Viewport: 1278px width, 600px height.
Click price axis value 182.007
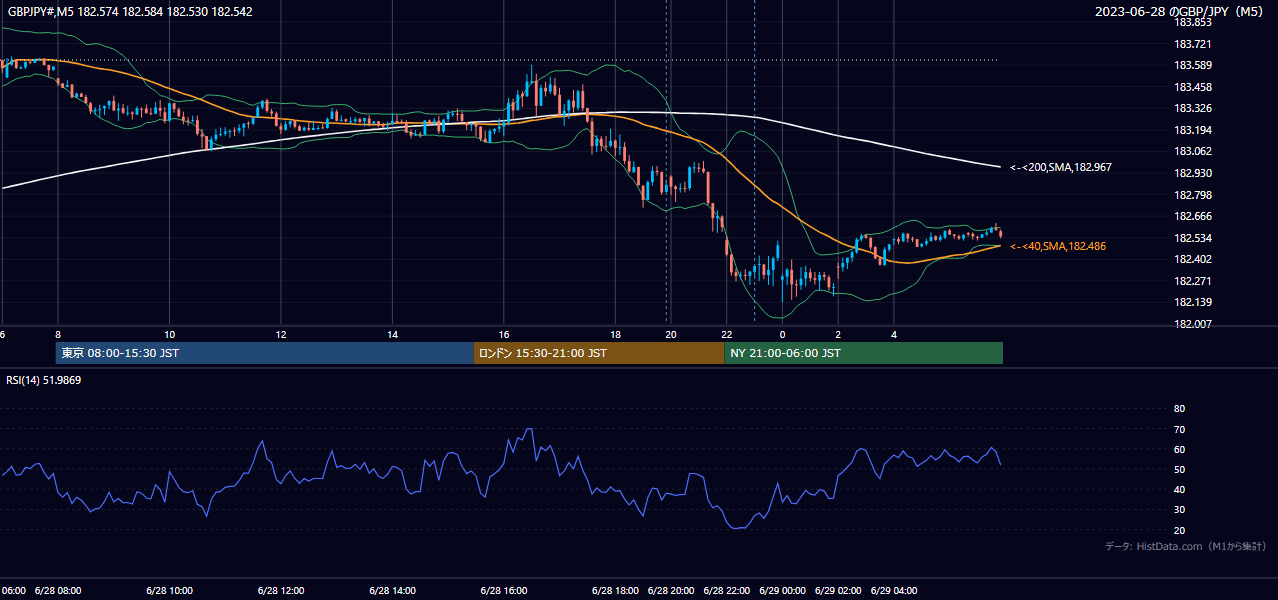1192,324
